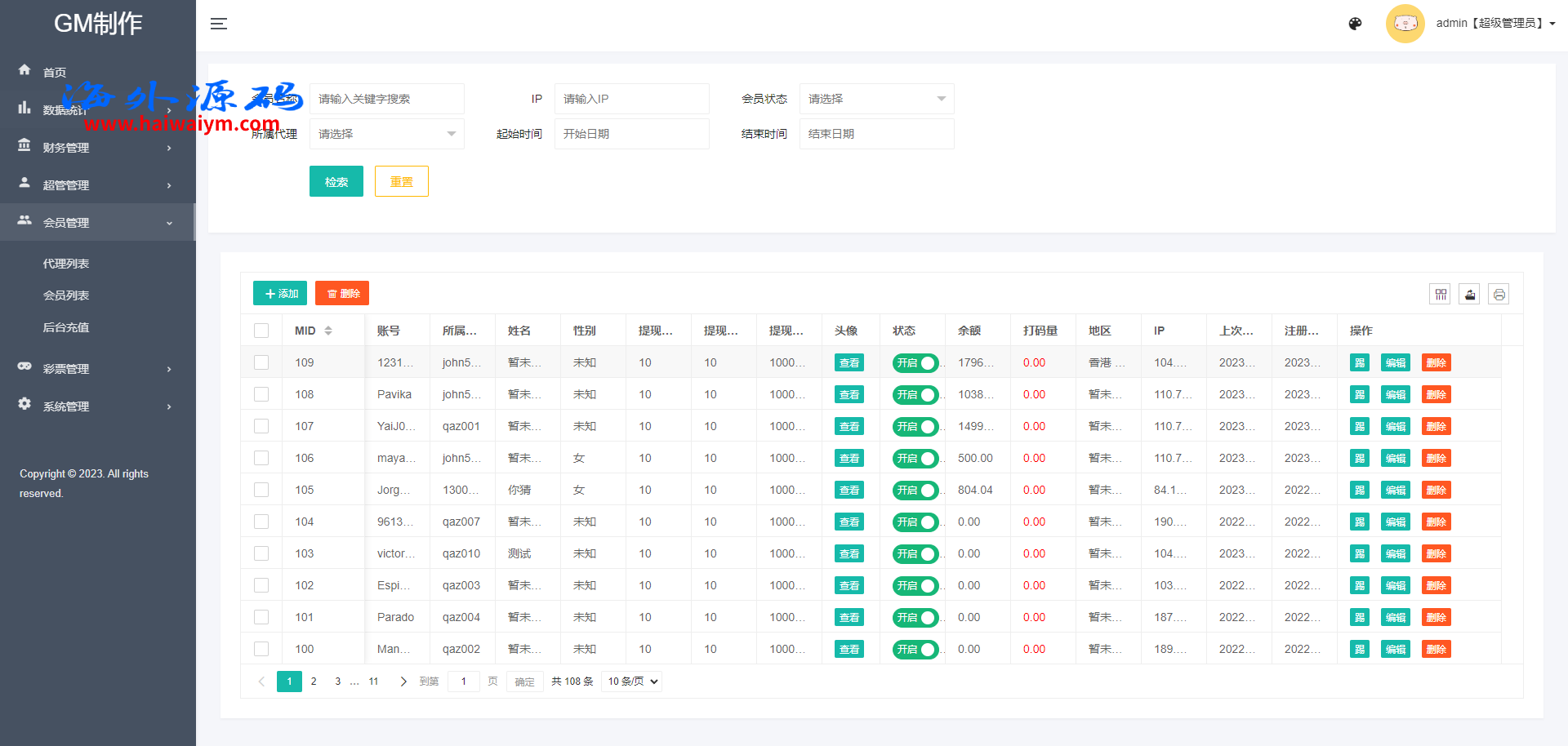Tick the checkbox for member row 109
Image resolution: width=1568 pixels, height=746 pixels.
coord(261,362)
